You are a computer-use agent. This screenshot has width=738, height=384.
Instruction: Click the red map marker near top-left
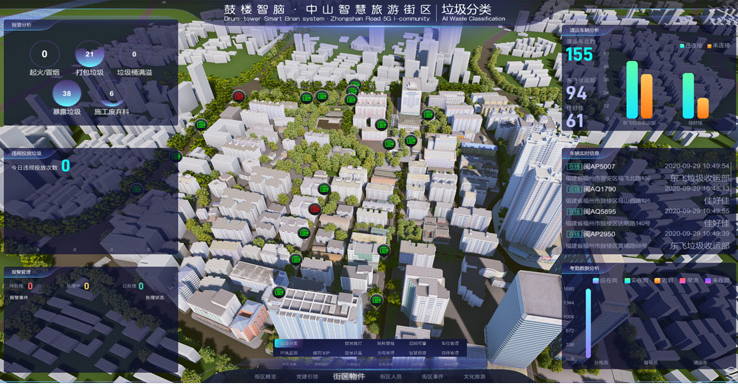tap(239, 96)
